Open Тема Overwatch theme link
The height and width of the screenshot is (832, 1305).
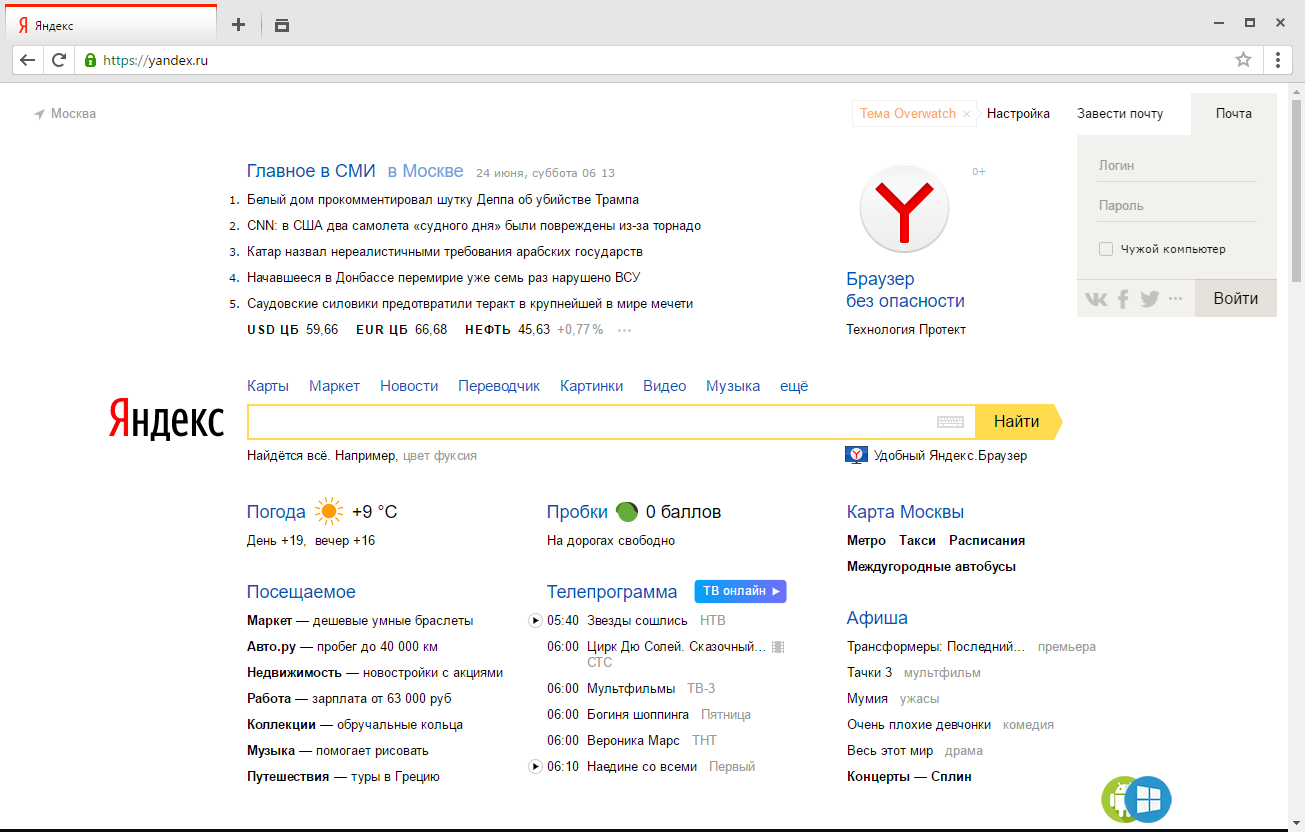(908, 114)
